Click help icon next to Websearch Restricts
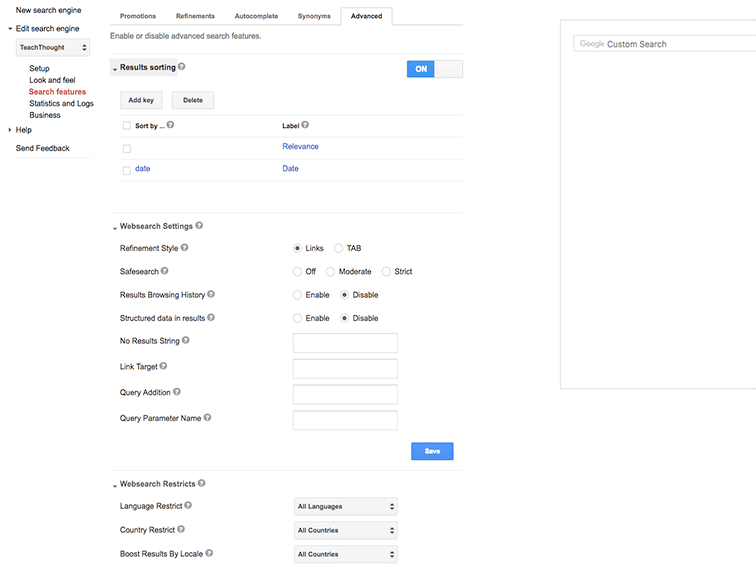The width and height of the screenshot is (756, 567). click(x=202, y=484)
